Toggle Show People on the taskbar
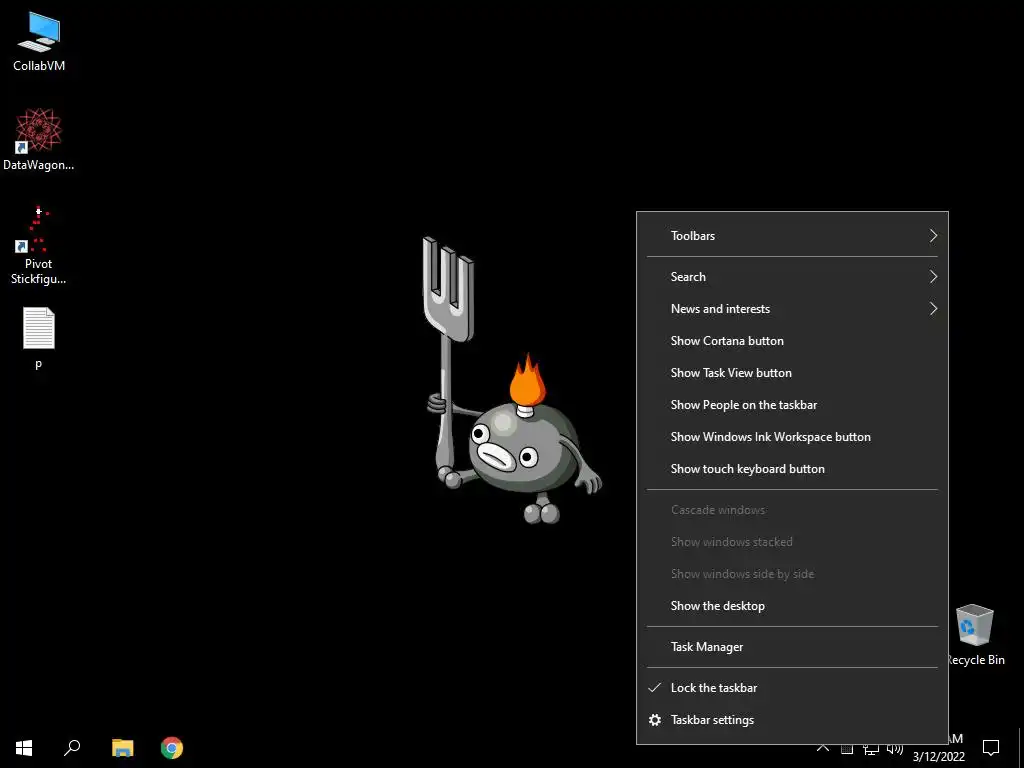Image resolution: width=1024 pixels, height=768 pixels. (792, 405)
